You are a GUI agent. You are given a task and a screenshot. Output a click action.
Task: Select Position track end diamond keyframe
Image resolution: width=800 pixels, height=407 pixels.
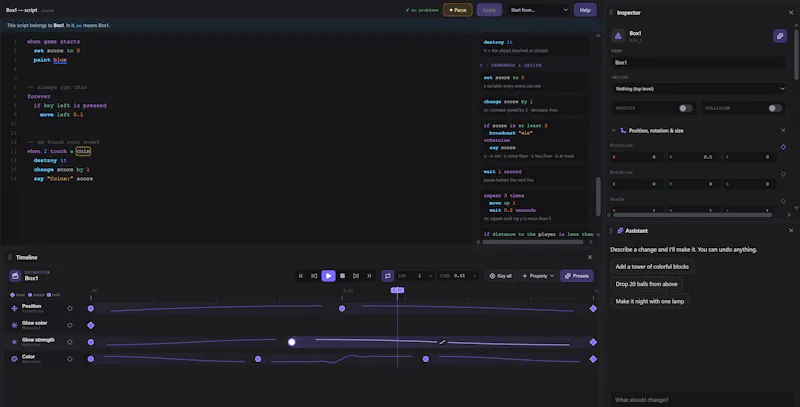593,309
